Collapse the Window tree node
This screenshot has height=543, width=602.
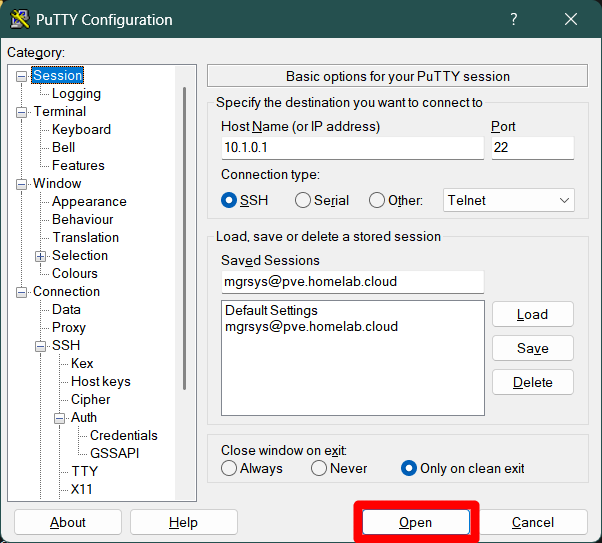pyautogui.click(x=22, y=184)
